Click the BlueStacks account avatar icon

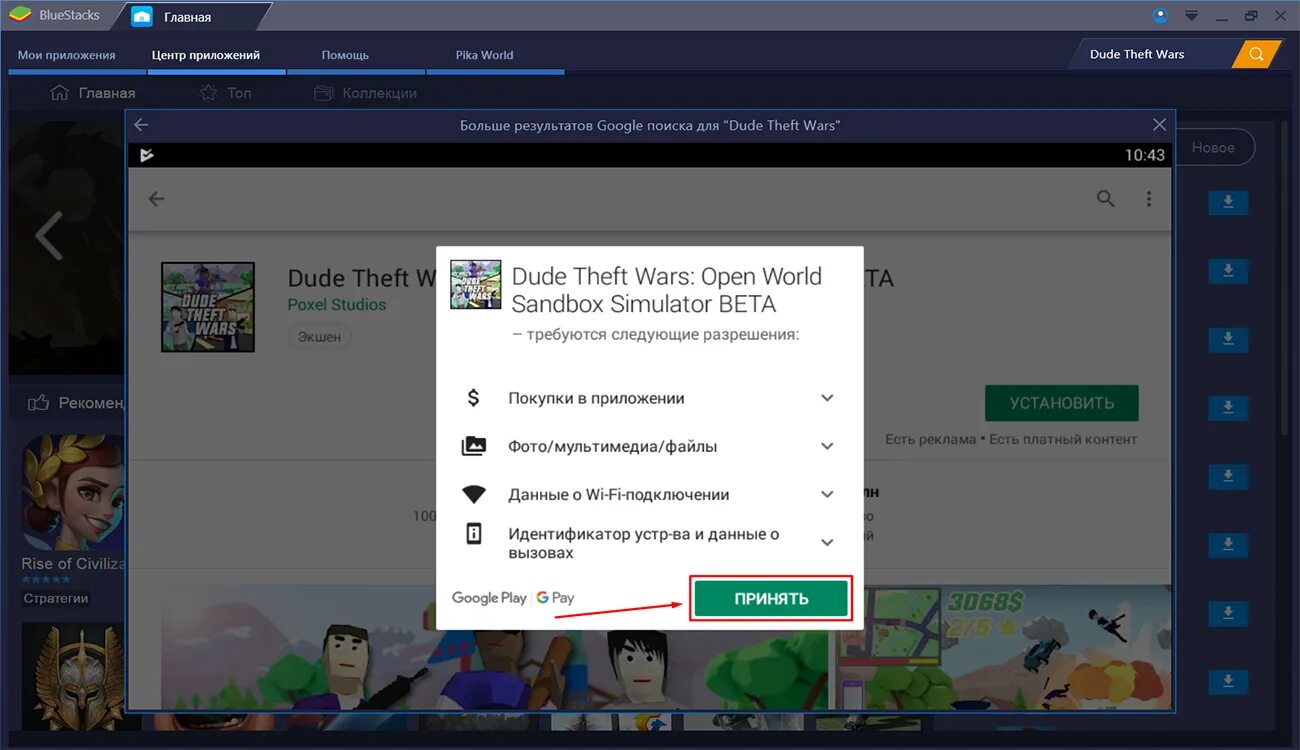click(1160, 15)
